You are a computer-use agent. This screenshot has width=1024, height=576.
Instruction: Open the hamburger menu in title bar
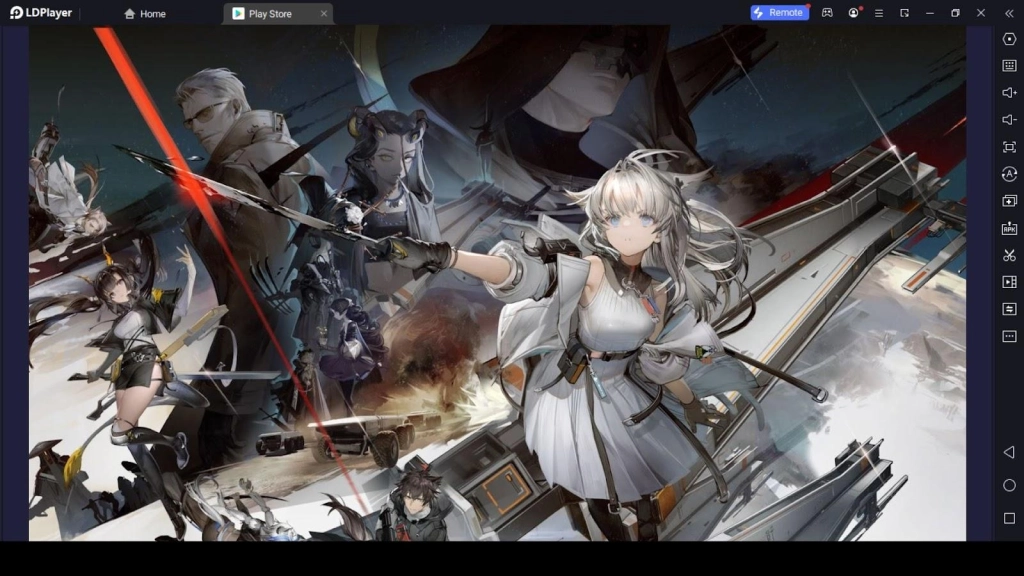(879, 13)
